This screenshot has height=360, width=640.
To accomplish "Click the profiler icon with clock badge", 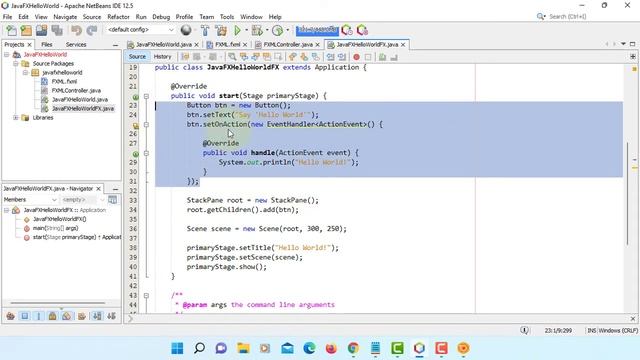I will tap(347, 30).
